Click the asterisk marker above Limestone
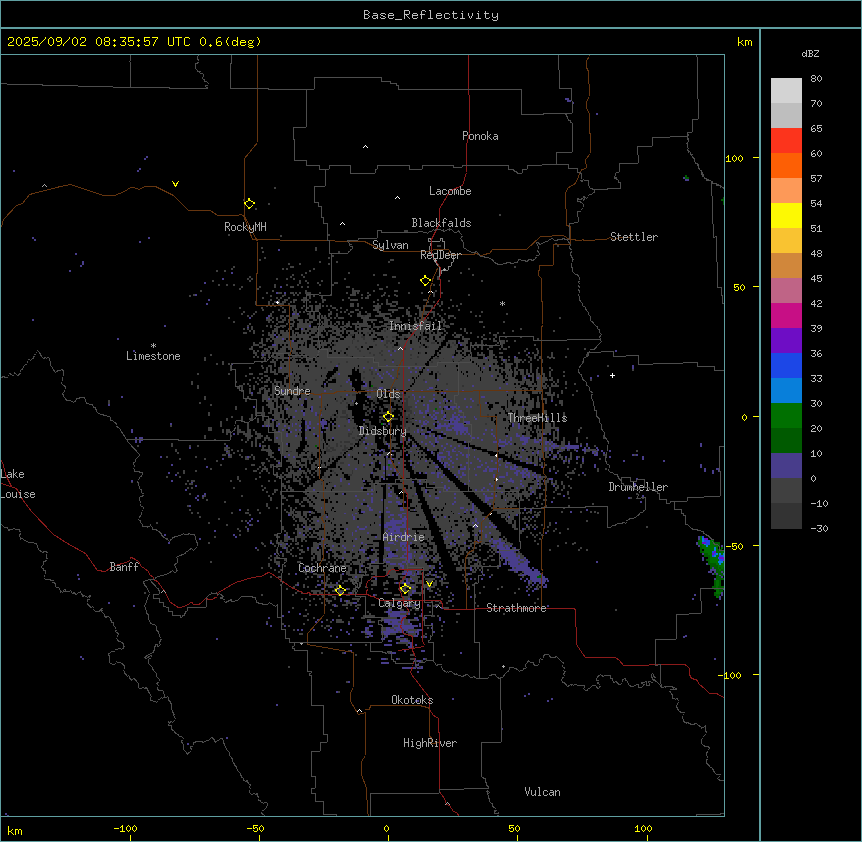 153,346
